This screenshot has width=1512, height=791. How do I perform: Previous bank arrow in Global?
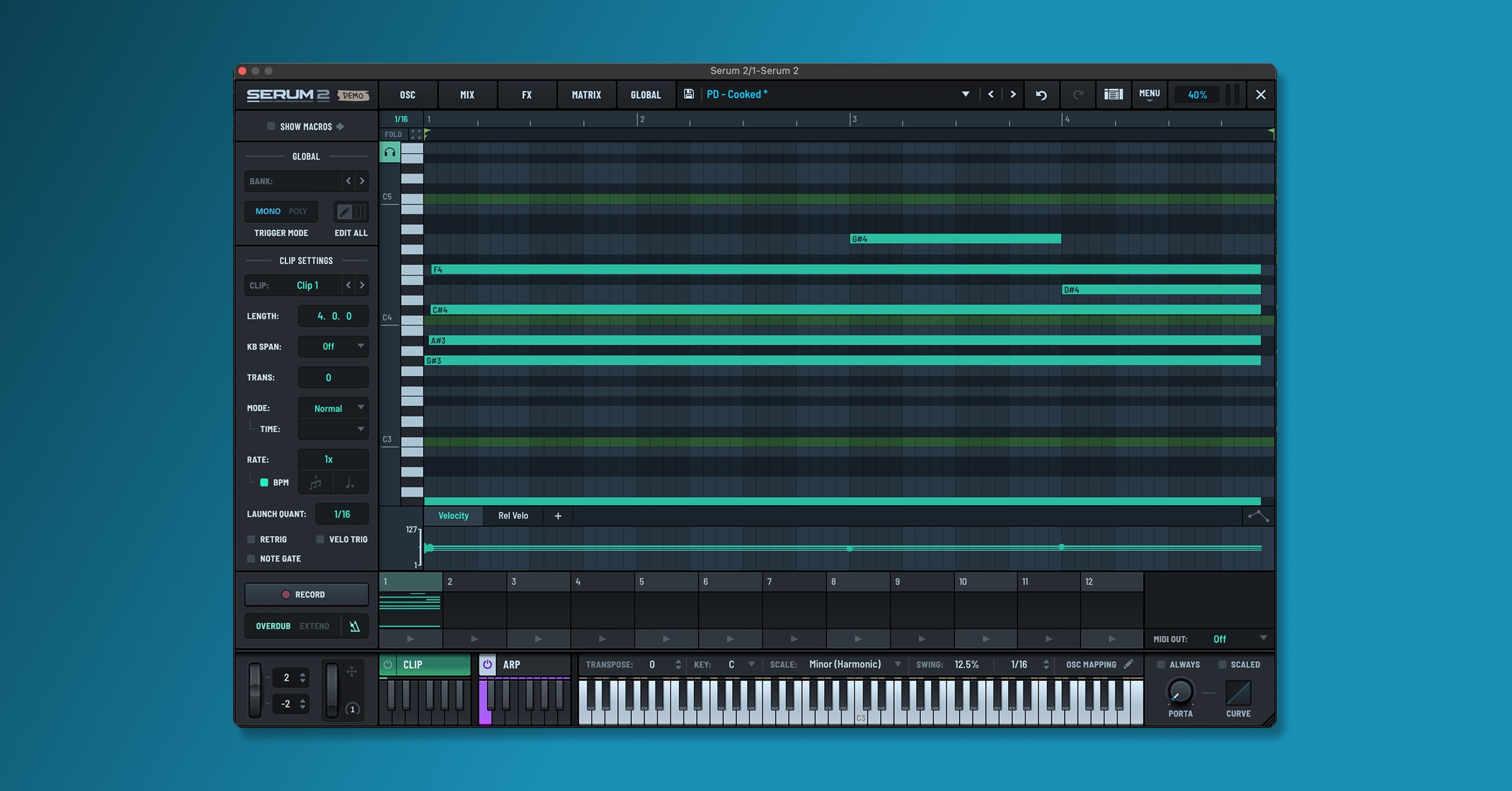point(348,181)
